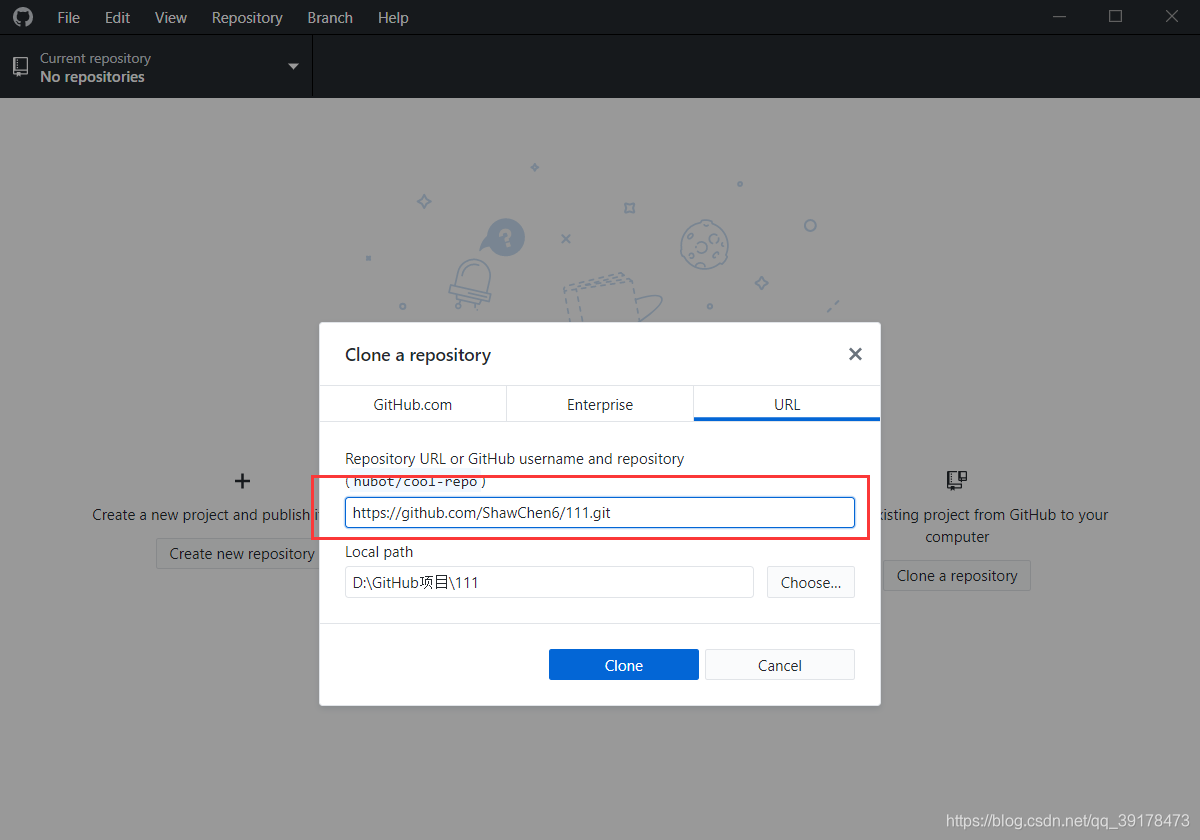Select the URL tab
This screenshot has width=1200, height=840.
[787, 404]
